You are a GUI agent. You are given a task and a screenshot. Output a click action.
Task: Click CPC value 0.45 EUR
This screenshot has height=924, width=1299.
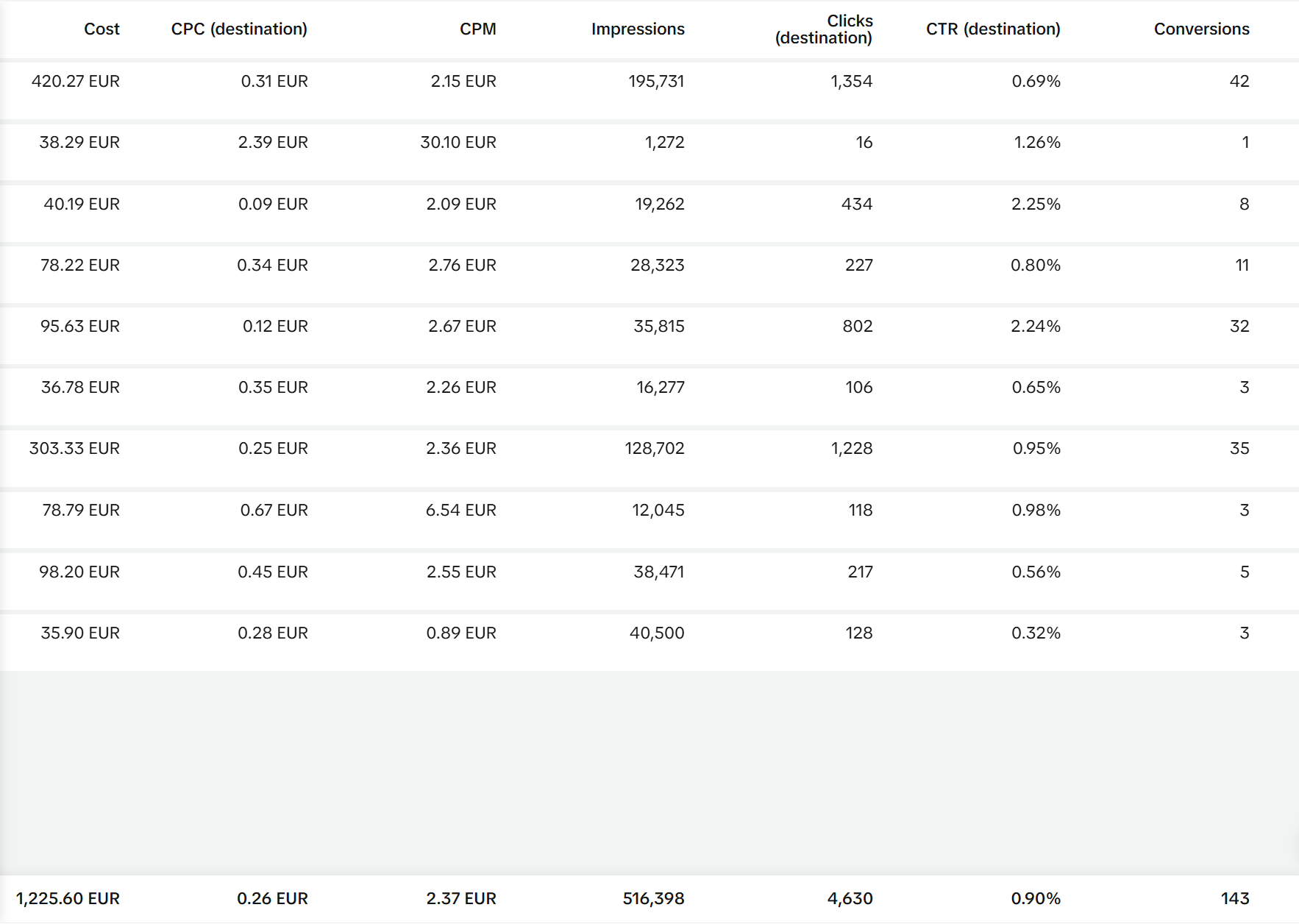(x=273, y=572)
